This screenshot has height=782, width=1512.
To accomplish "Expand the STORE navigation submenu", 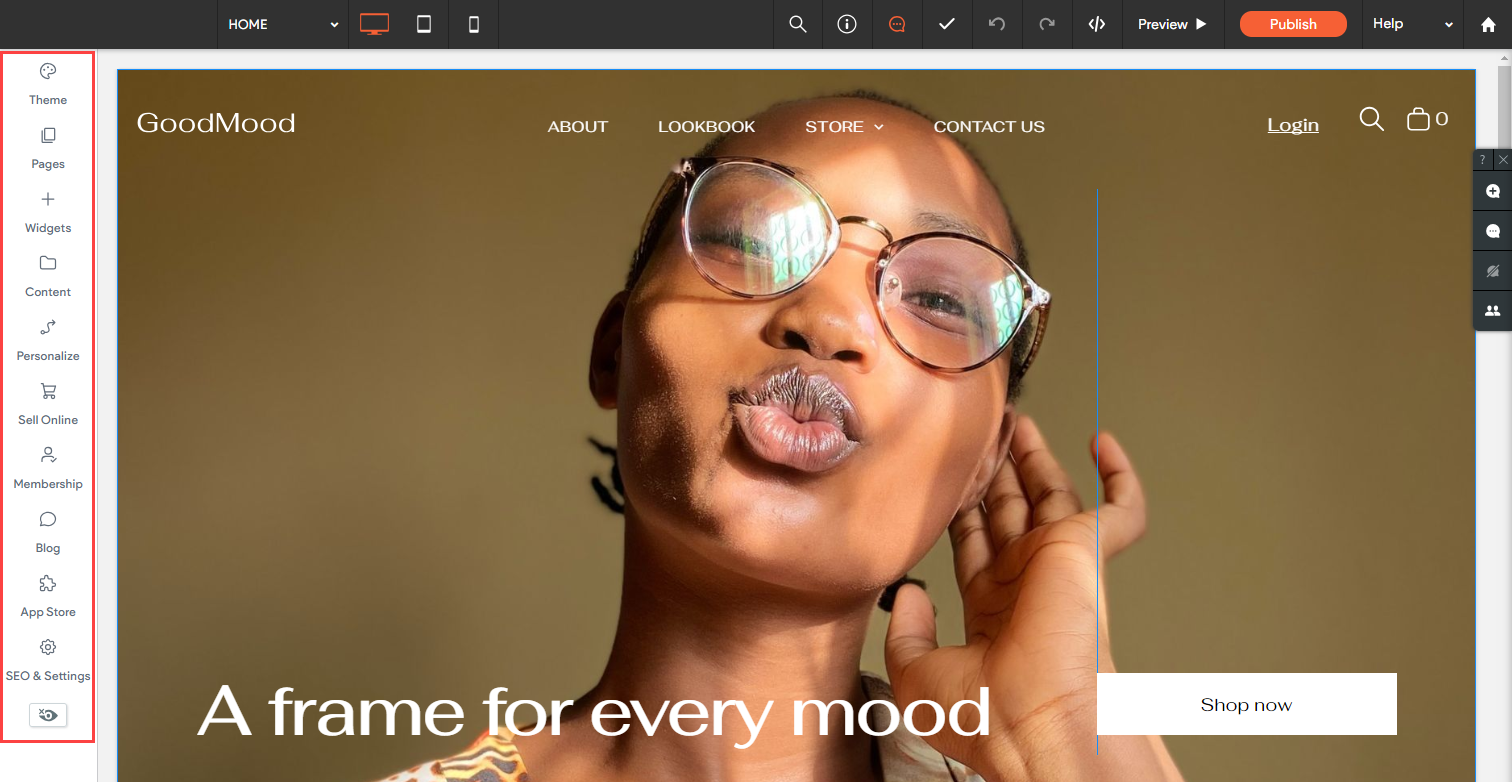I will coord(844,126).
